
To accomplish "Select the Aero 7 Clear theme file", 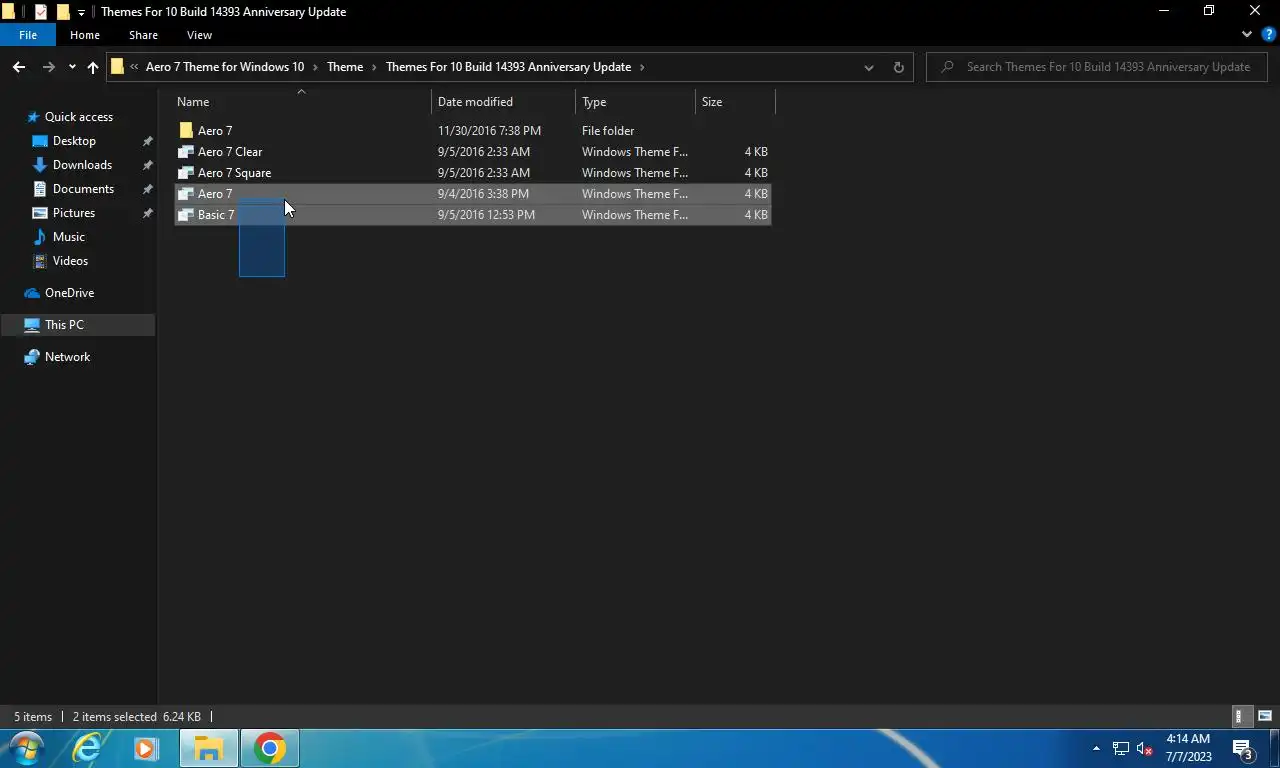I will click(230, 152).
